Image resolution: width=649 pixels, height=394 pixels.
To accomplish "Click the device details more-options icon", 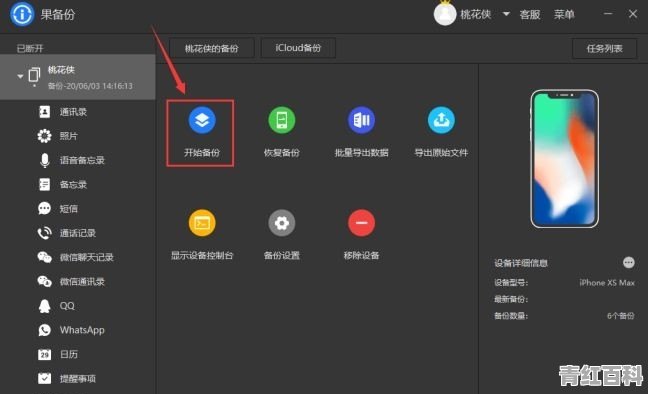I will pyautogui.click(x=628, y=262).
